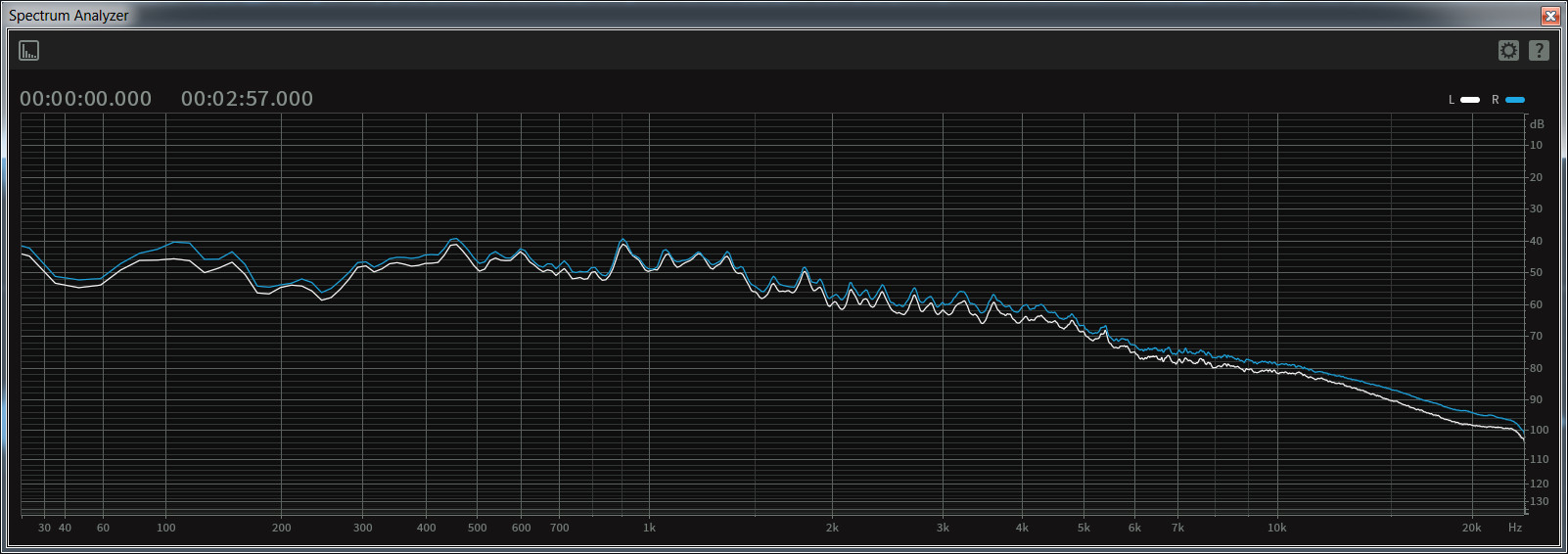
Task: Click the R channel legend letter
Action: (1496, 100)
